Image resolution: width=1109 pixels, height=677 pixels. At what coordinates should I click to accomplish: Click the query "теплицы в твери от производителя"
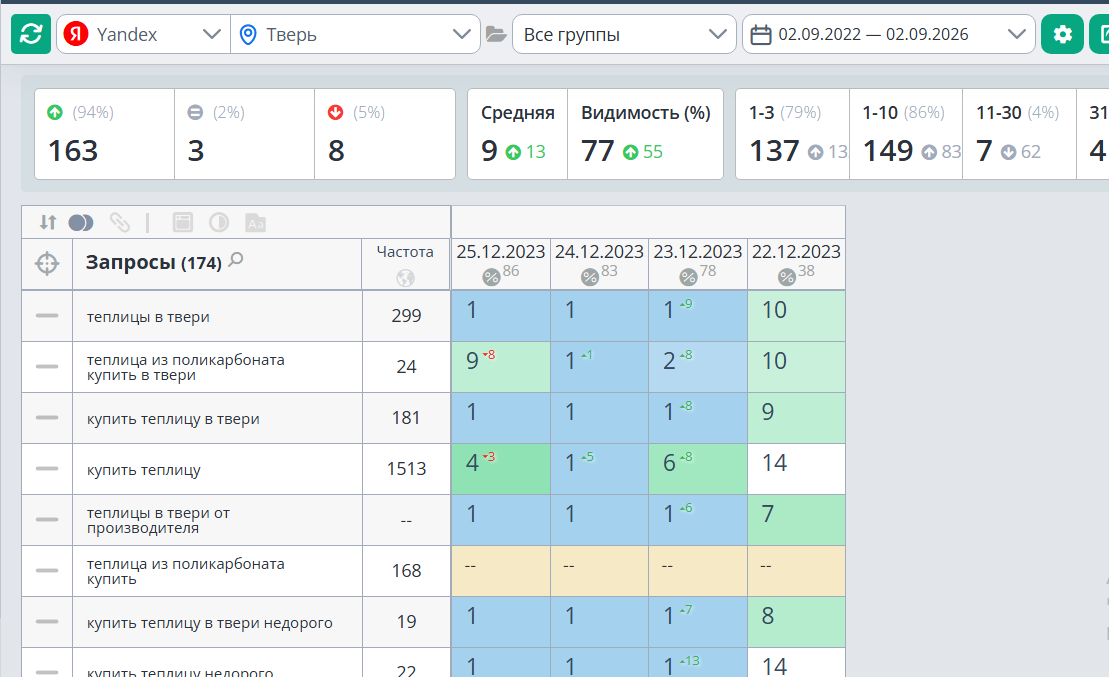158,521
